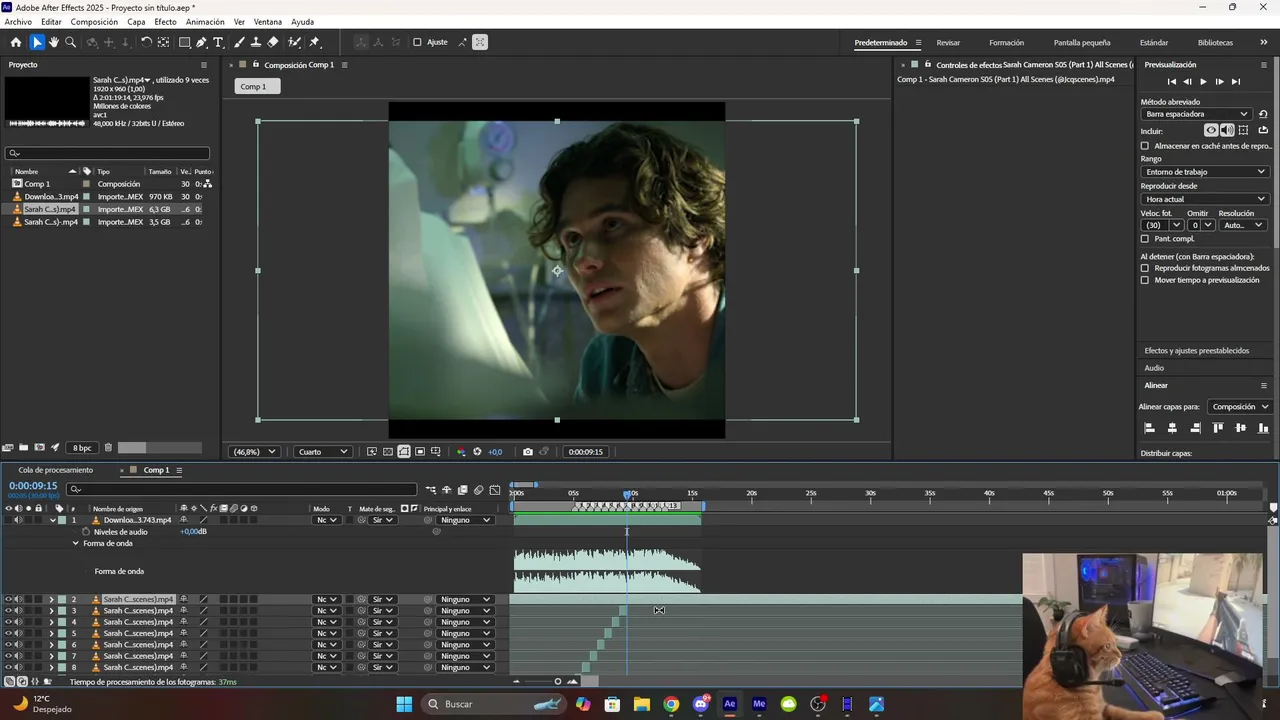Screen dimensions: 1280x720
Task: Play the preview in Previsualización panel
Action: 1203,82
